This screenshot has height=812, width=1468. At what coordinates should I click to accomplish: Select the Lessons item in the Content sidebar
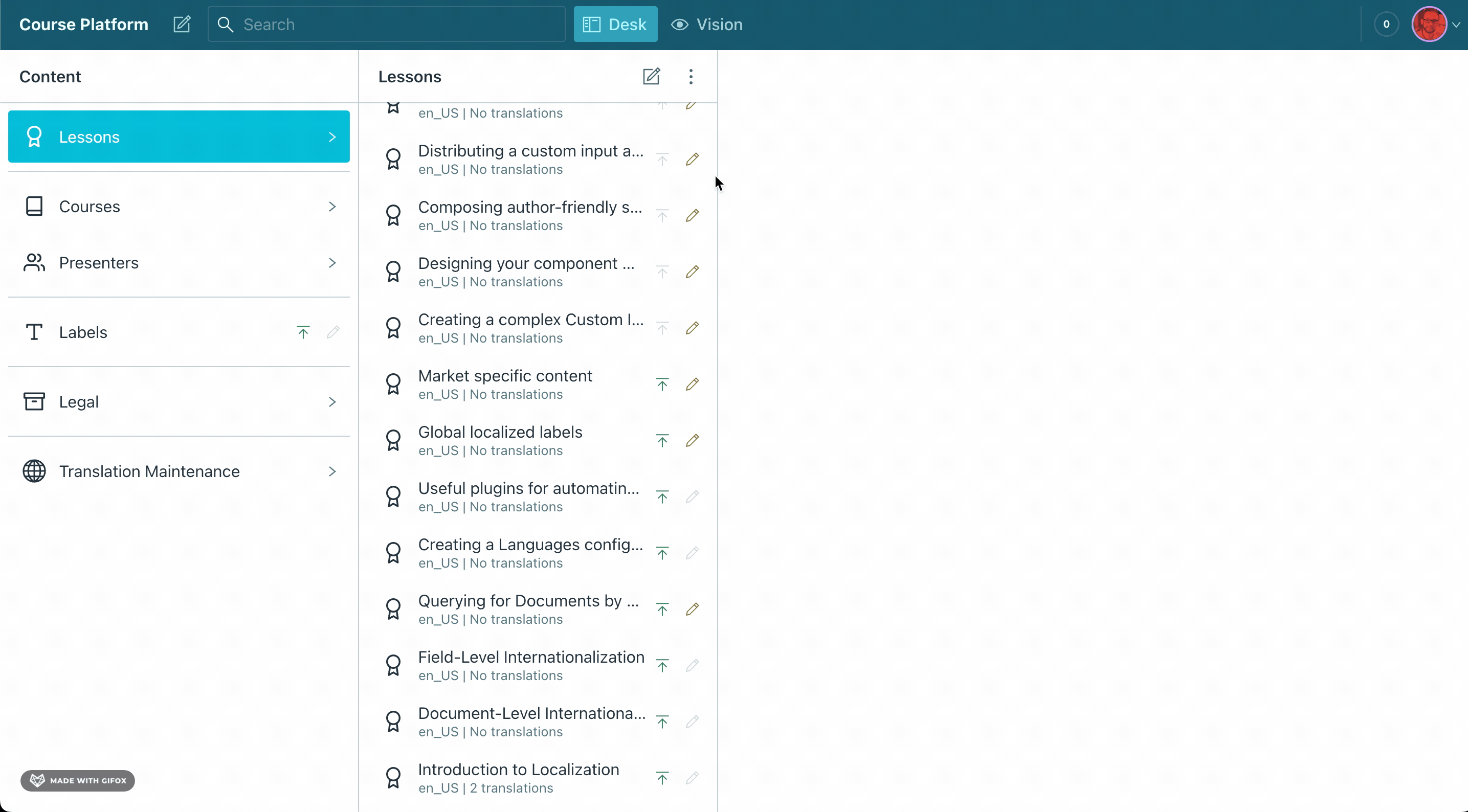pos(179,137)
